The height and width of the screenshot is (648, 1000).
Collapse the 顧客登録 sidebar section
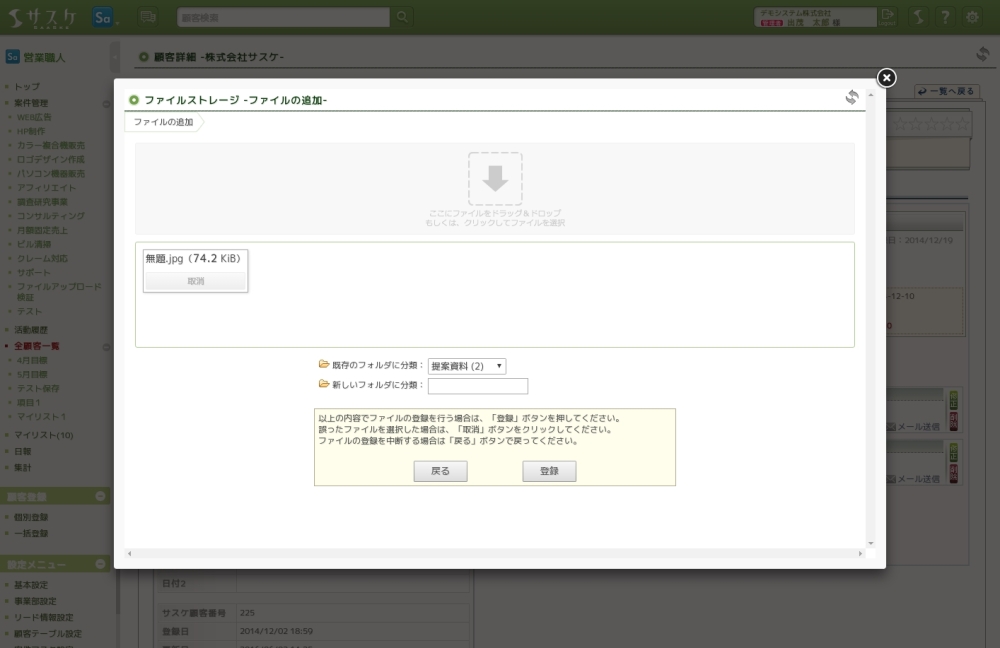click(101, 496)
